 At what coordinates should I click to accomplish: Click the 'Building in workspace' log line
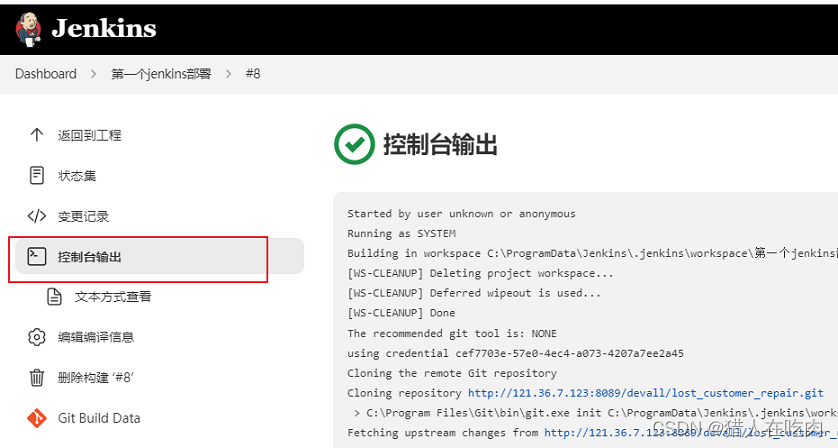(592, 253)
